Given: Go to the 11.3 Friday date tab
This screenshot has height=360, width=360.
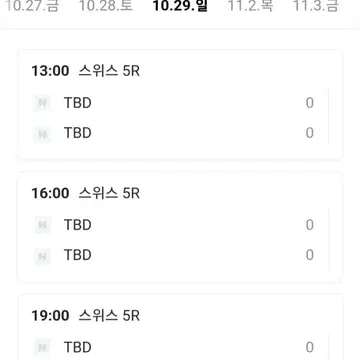Looking at the screenshot, I should coord(316,6).
